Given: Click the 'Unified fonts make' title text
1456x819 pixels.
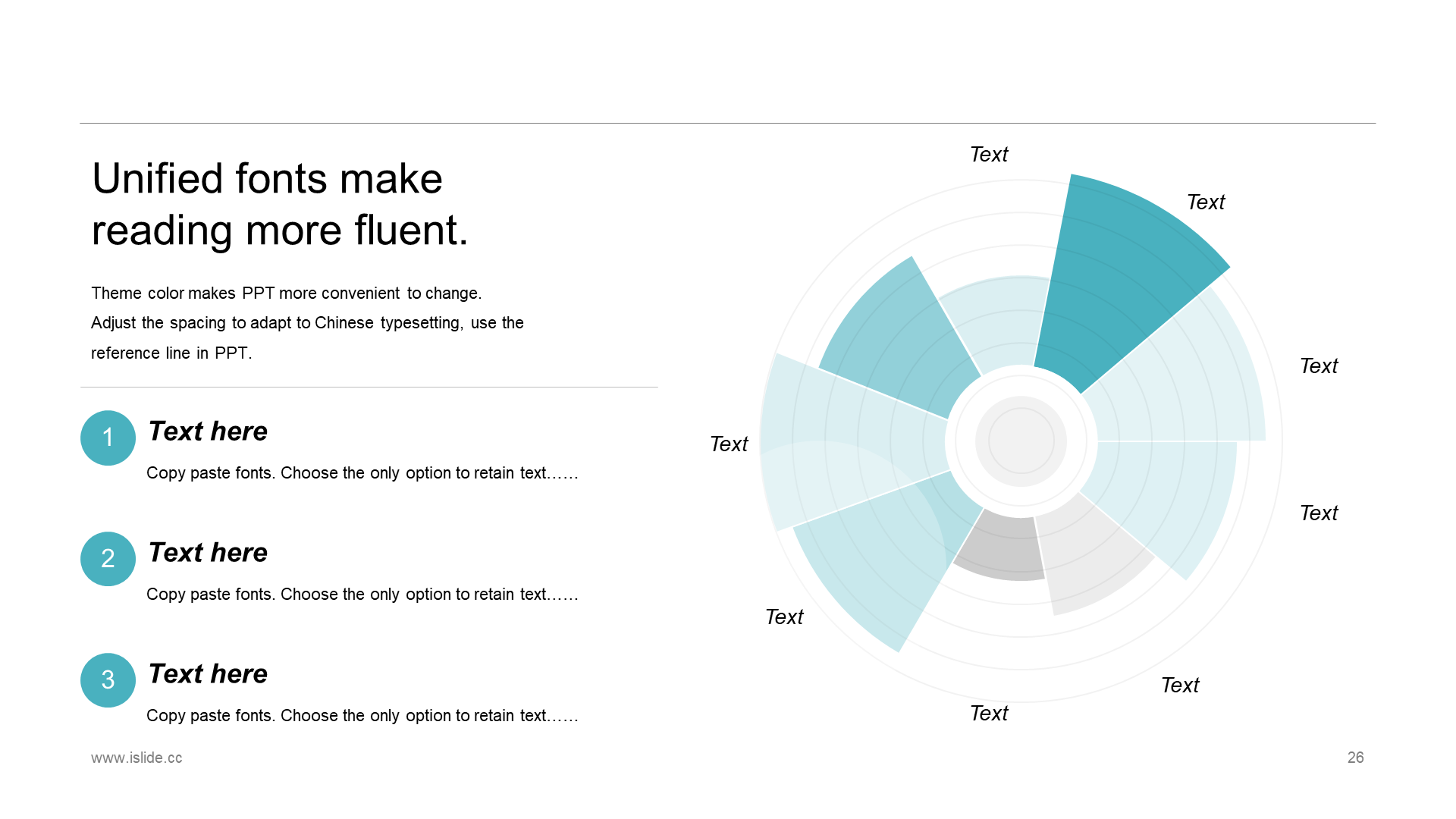Looking at the screenshot, I should (x=267, y=179).
